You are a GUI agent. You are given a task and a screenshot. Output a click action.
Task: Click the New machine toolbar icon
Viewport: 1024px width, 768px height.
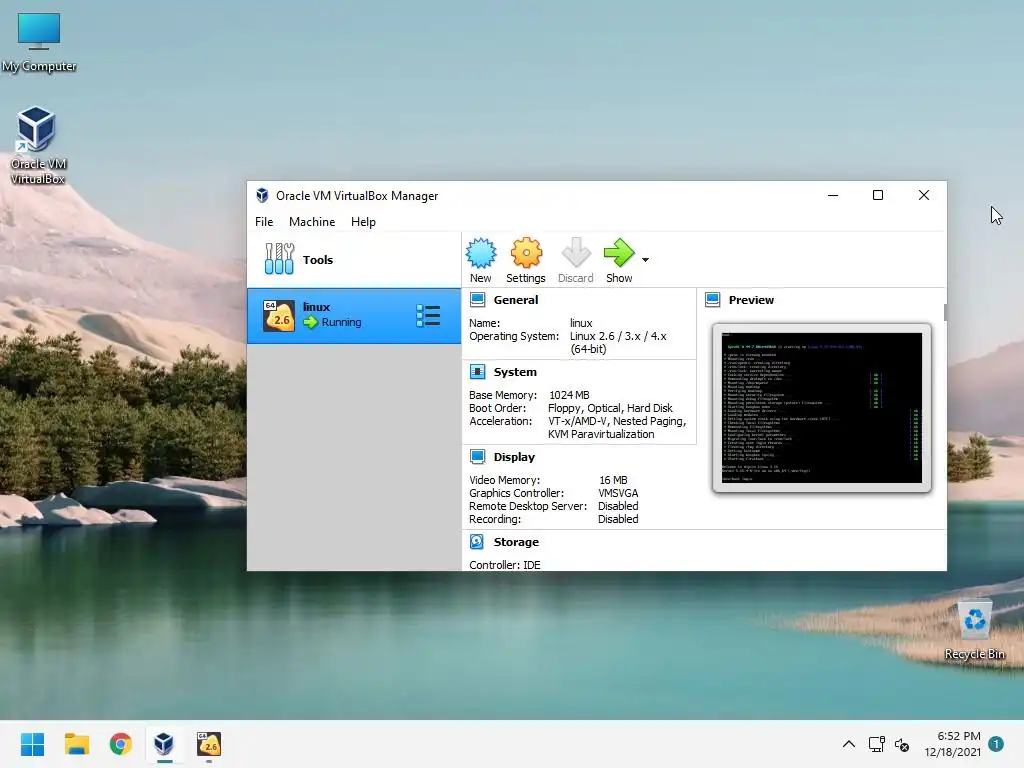(x=481, y=260)
